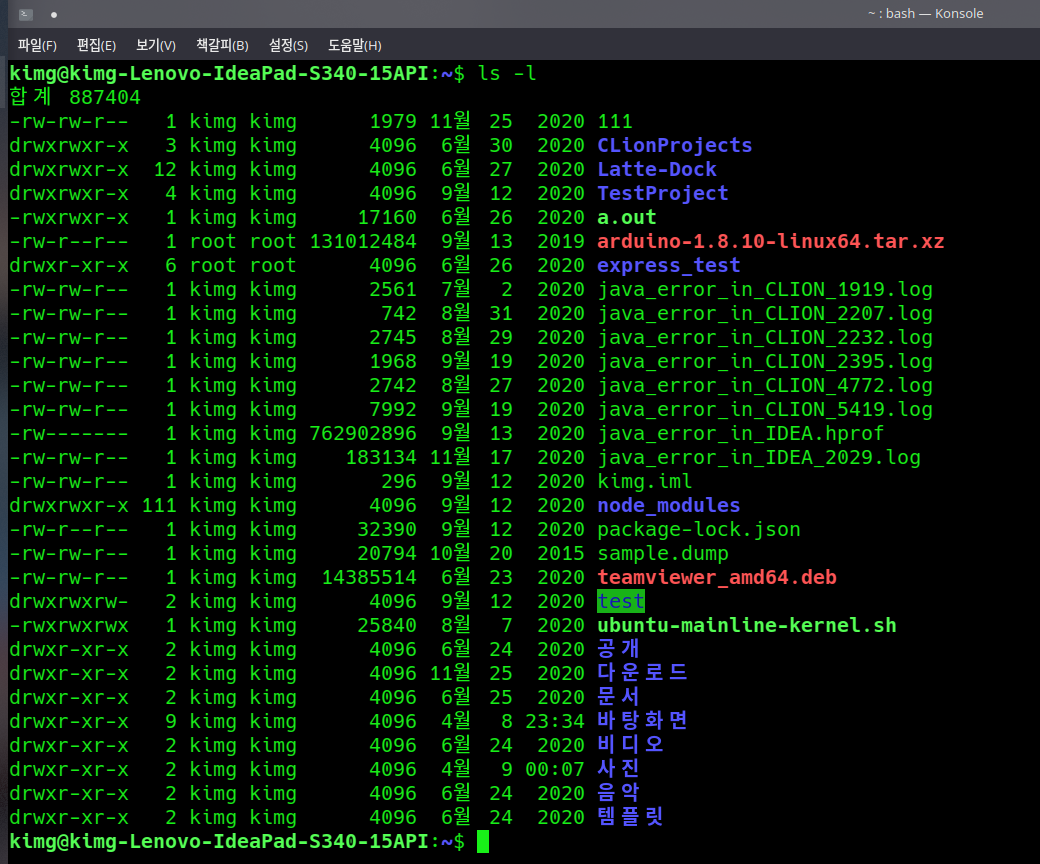Click the 사진 directory name
The height and width of the screenshot is (864, 1040).
pos(618,768)
